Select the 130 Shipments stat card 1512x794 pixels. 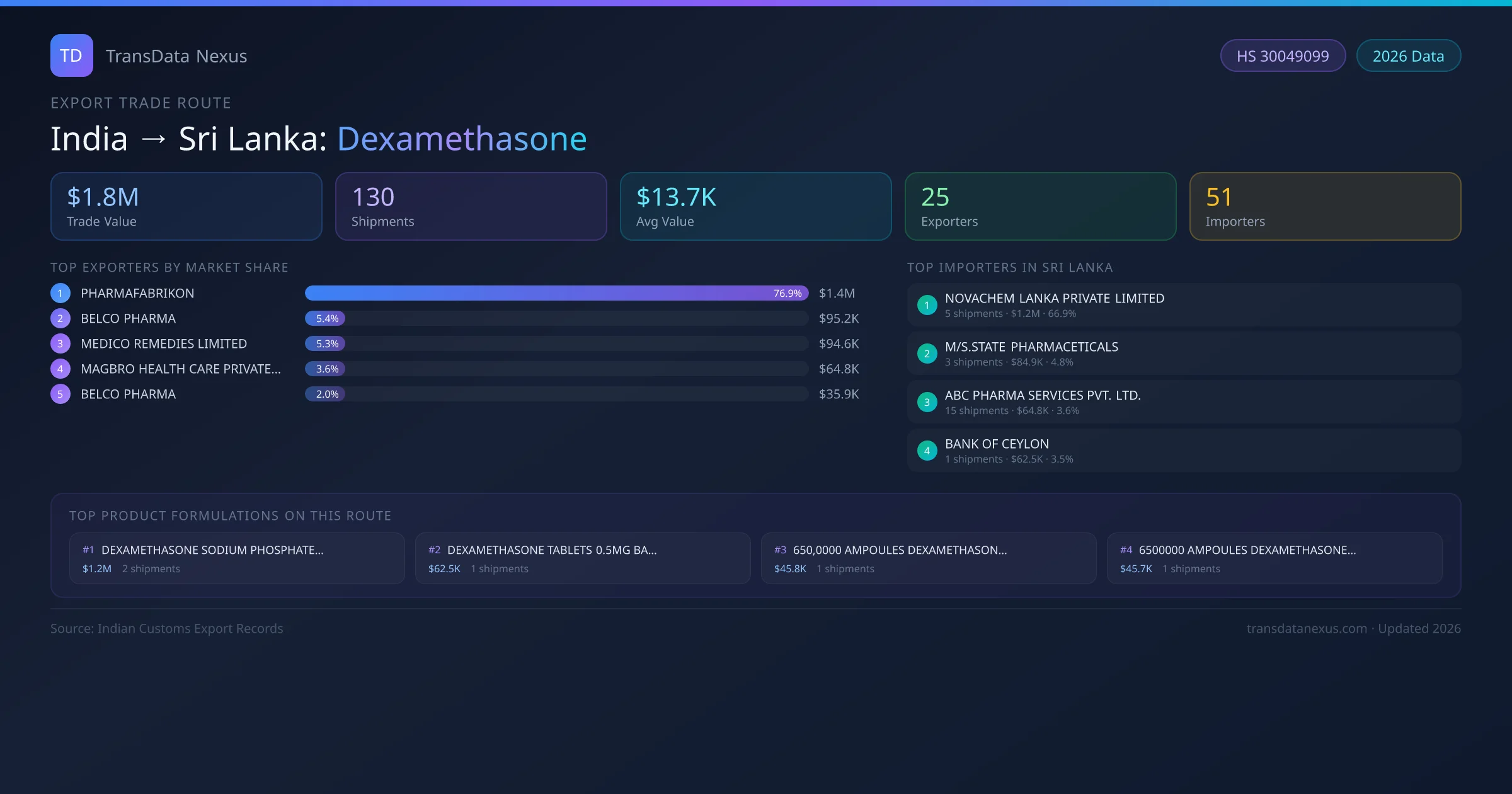click(471, 206)
